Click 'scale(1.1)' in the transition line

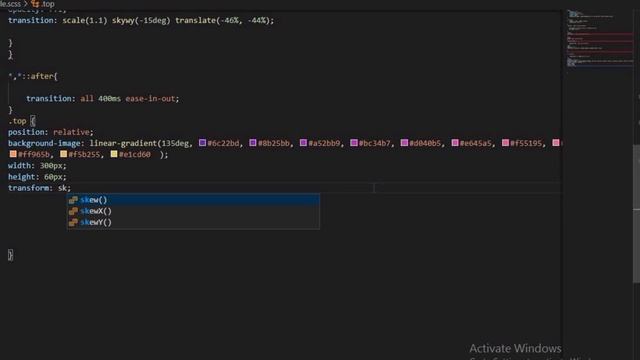[x=84, y=20]
